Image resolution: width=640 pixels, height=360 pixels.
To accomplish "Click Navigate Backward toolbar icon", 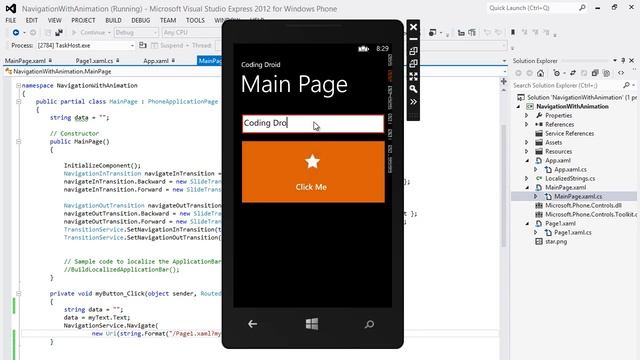I will pyautogui.click(x=16, y=32).
